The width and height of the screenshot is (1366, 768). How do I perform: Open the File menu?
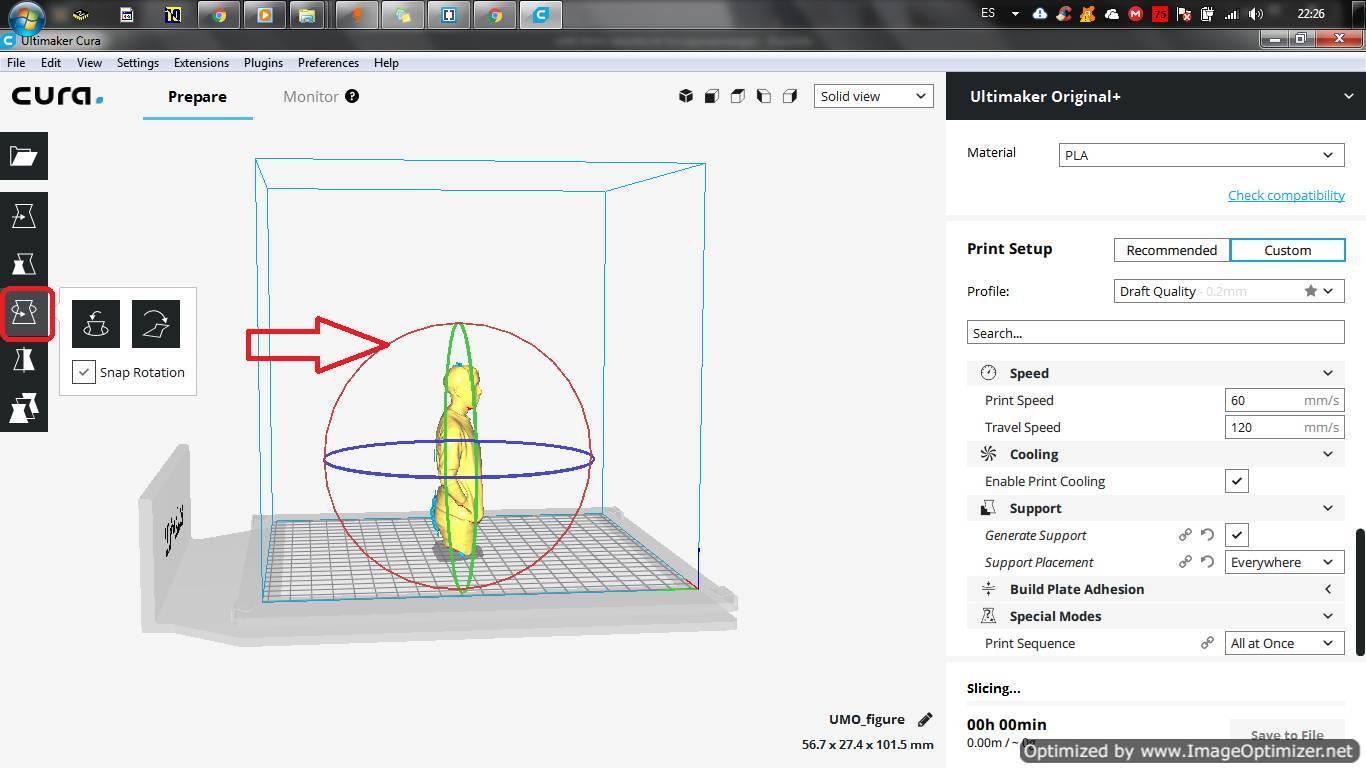coord(16,62)
